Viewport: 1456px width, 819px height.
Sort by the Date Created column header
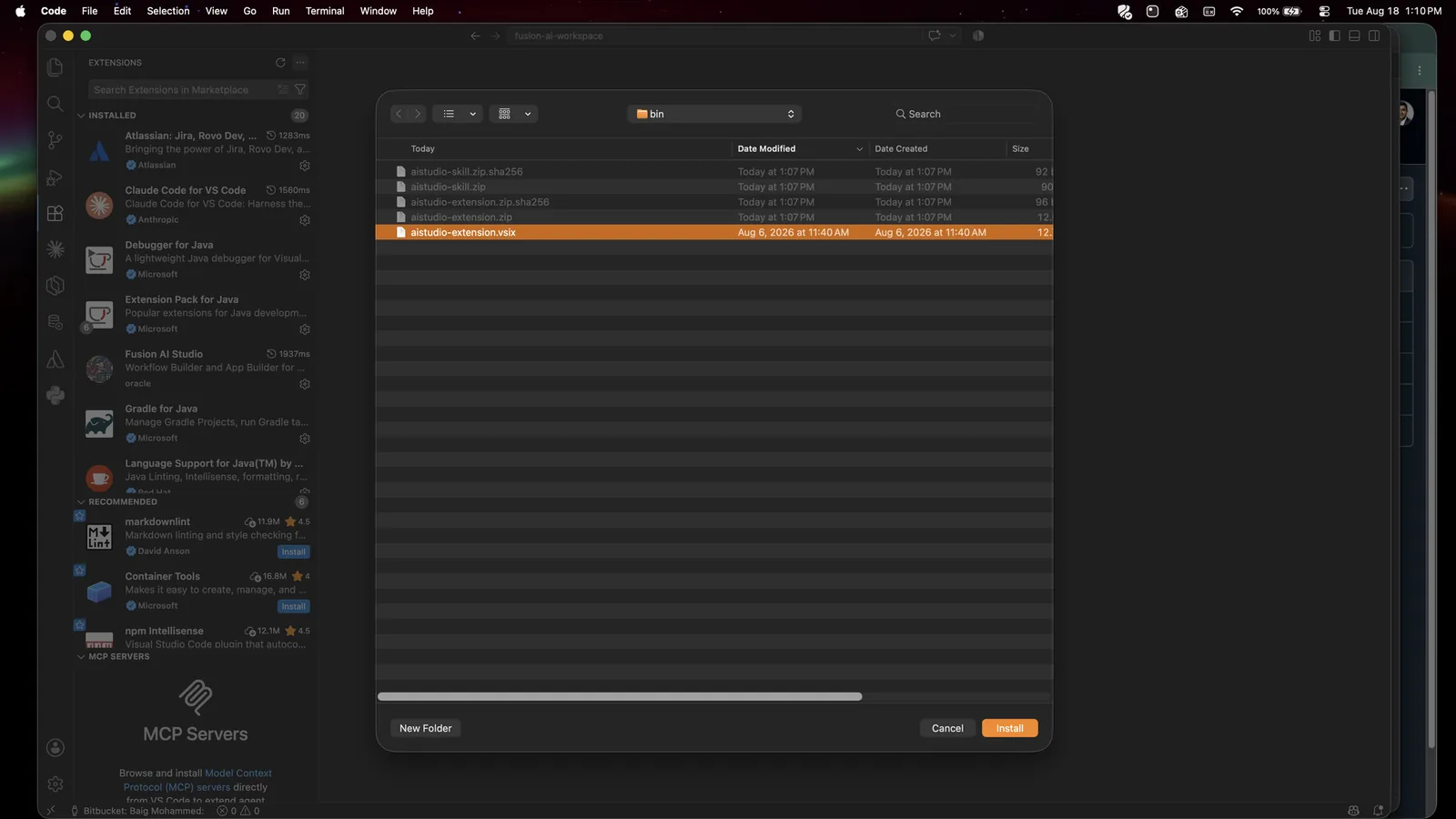pyautogui.click(x=936, y=149)
